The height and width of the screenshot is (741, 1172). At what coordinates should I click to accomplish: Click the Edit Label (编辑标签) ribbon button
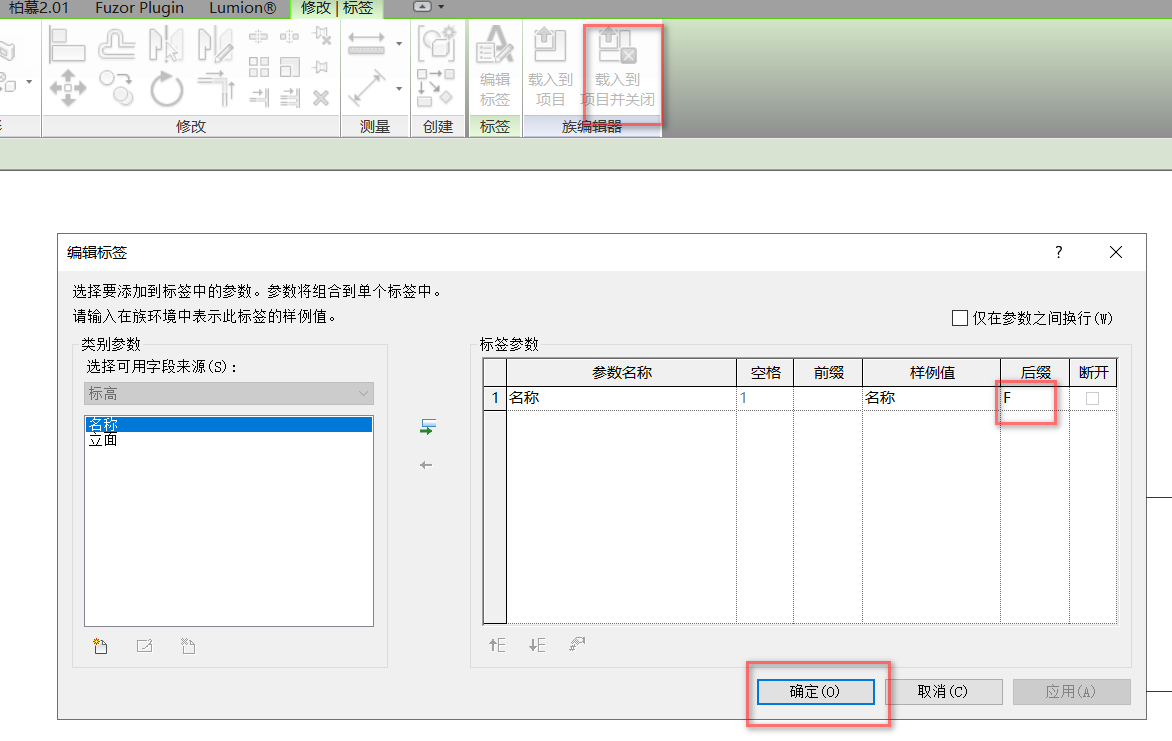point(495,66)
